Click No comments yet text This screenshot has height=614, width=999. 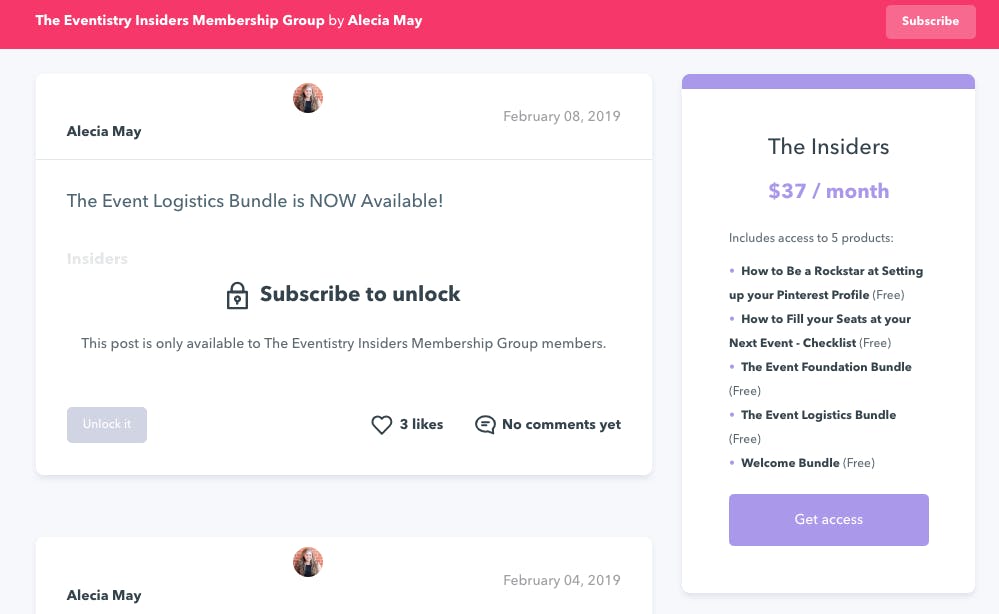coord(561,424)
